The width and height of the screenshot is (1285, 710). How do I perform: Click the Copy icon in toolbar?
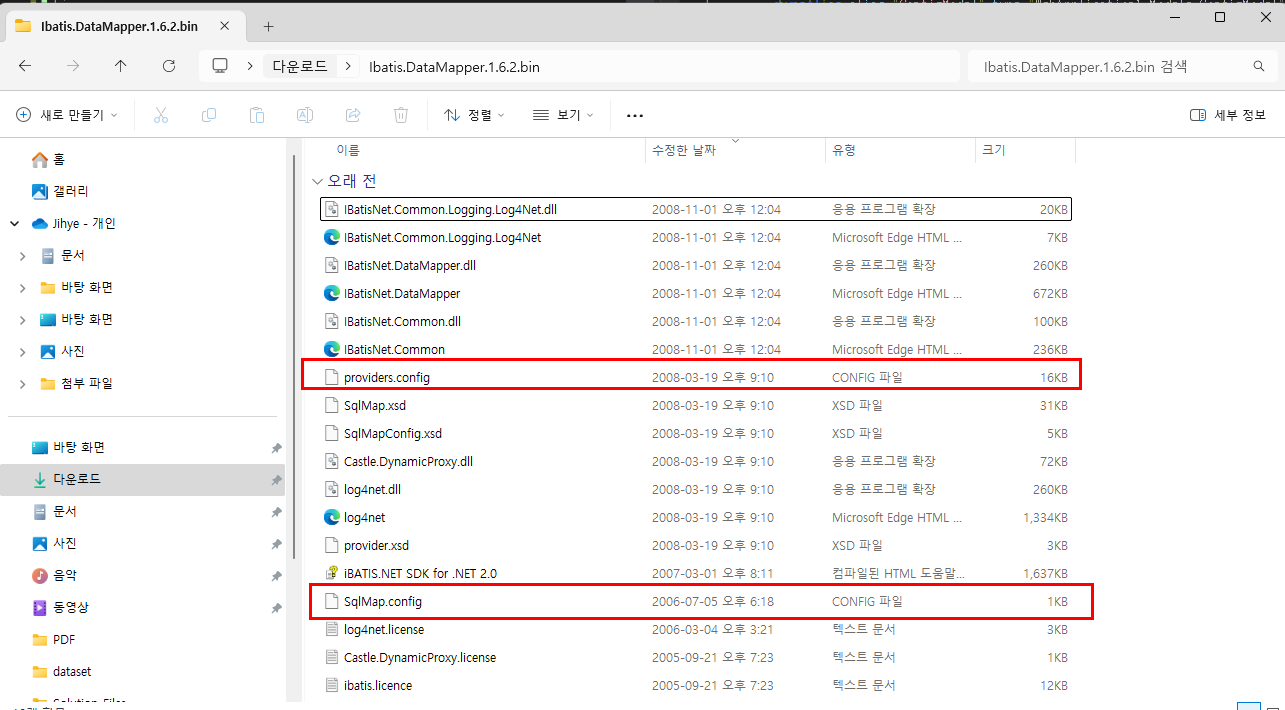[x=208, y=115]
